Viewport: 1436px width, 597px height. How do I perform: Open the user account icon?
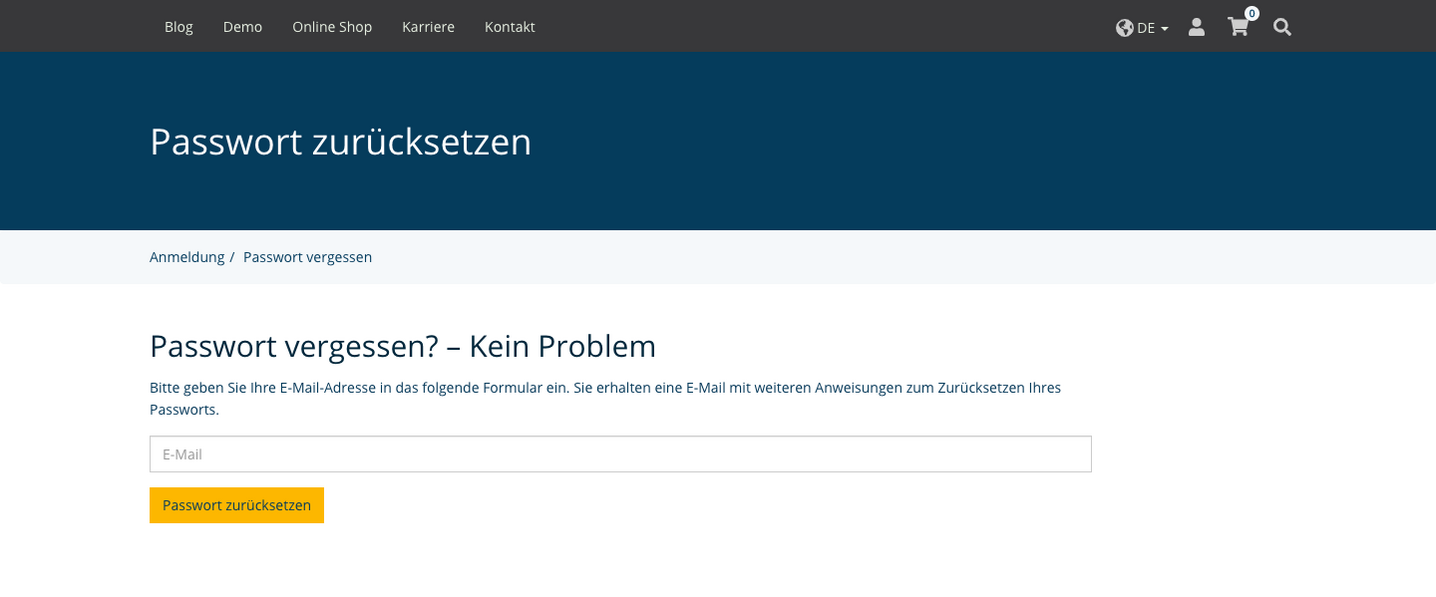click(x=1196, y=27)
